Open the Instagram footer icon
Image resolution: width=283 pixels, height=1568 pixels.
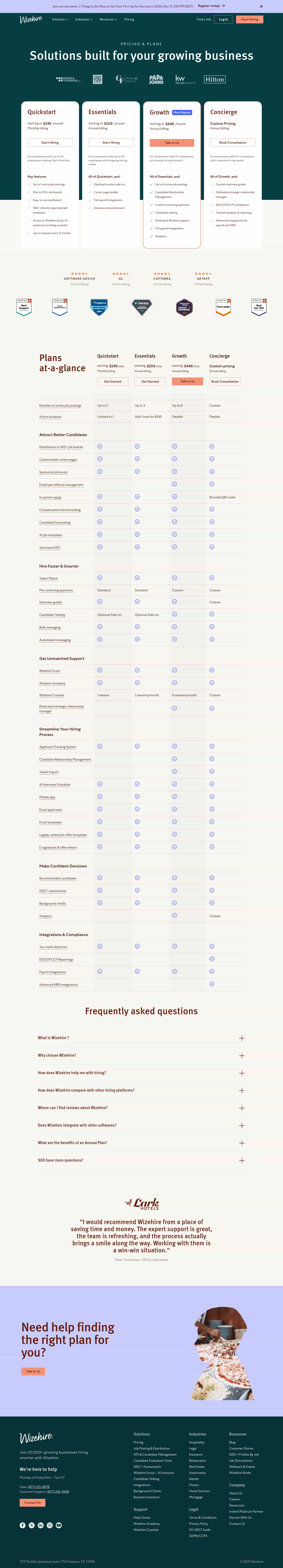[50, 1525]
